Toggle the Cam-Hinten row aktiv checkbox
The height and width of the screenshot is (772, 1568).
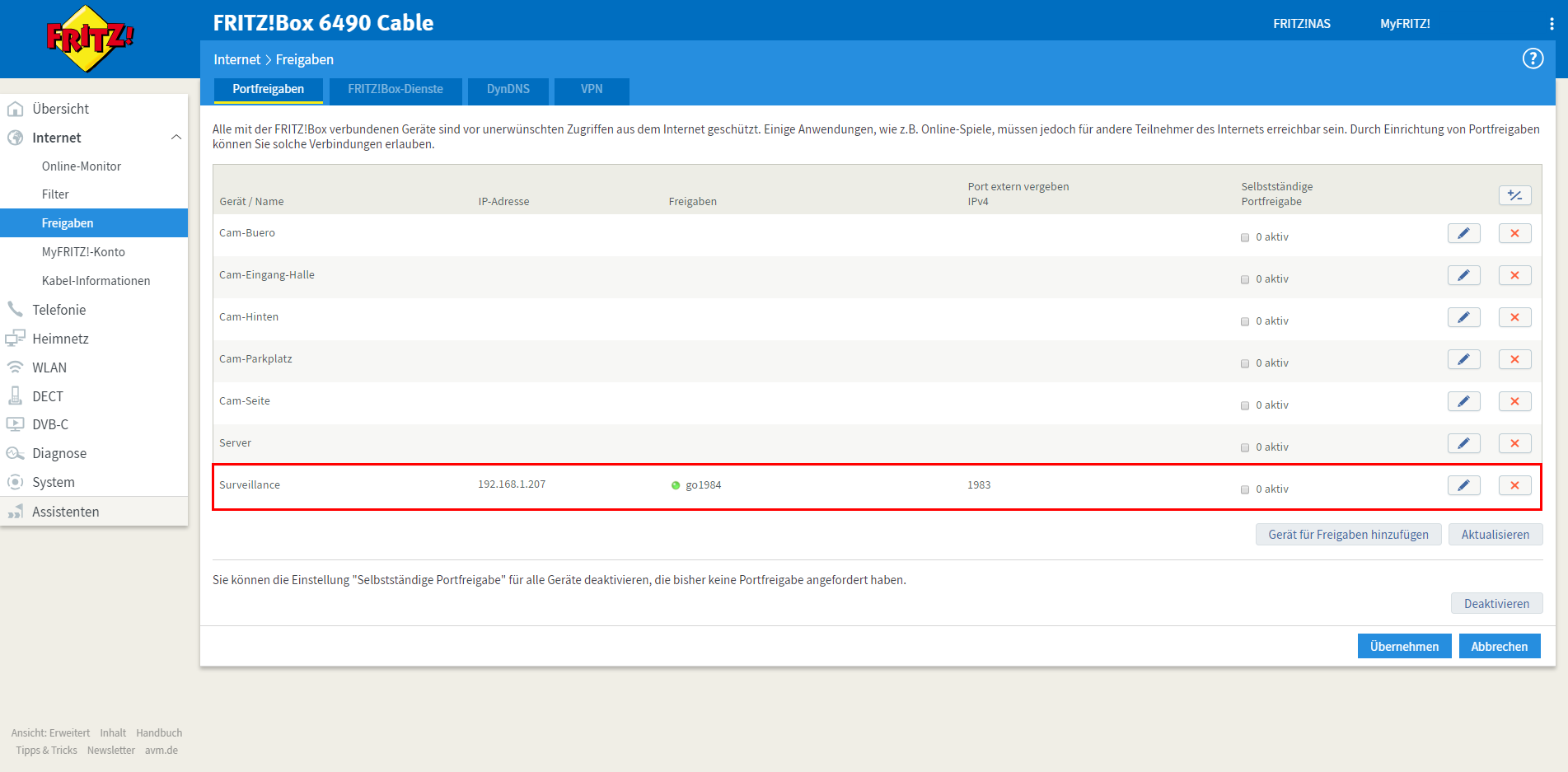[1245, 321]
